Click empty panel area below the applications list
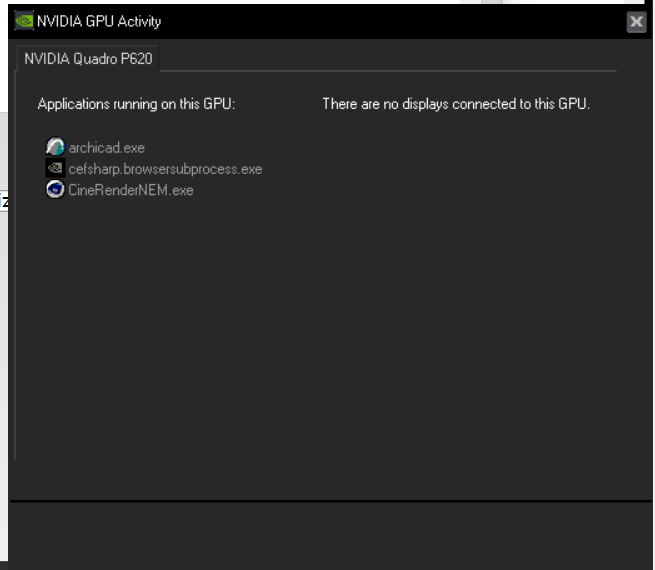This screenshot has width=655, height=570. point(150,330)
